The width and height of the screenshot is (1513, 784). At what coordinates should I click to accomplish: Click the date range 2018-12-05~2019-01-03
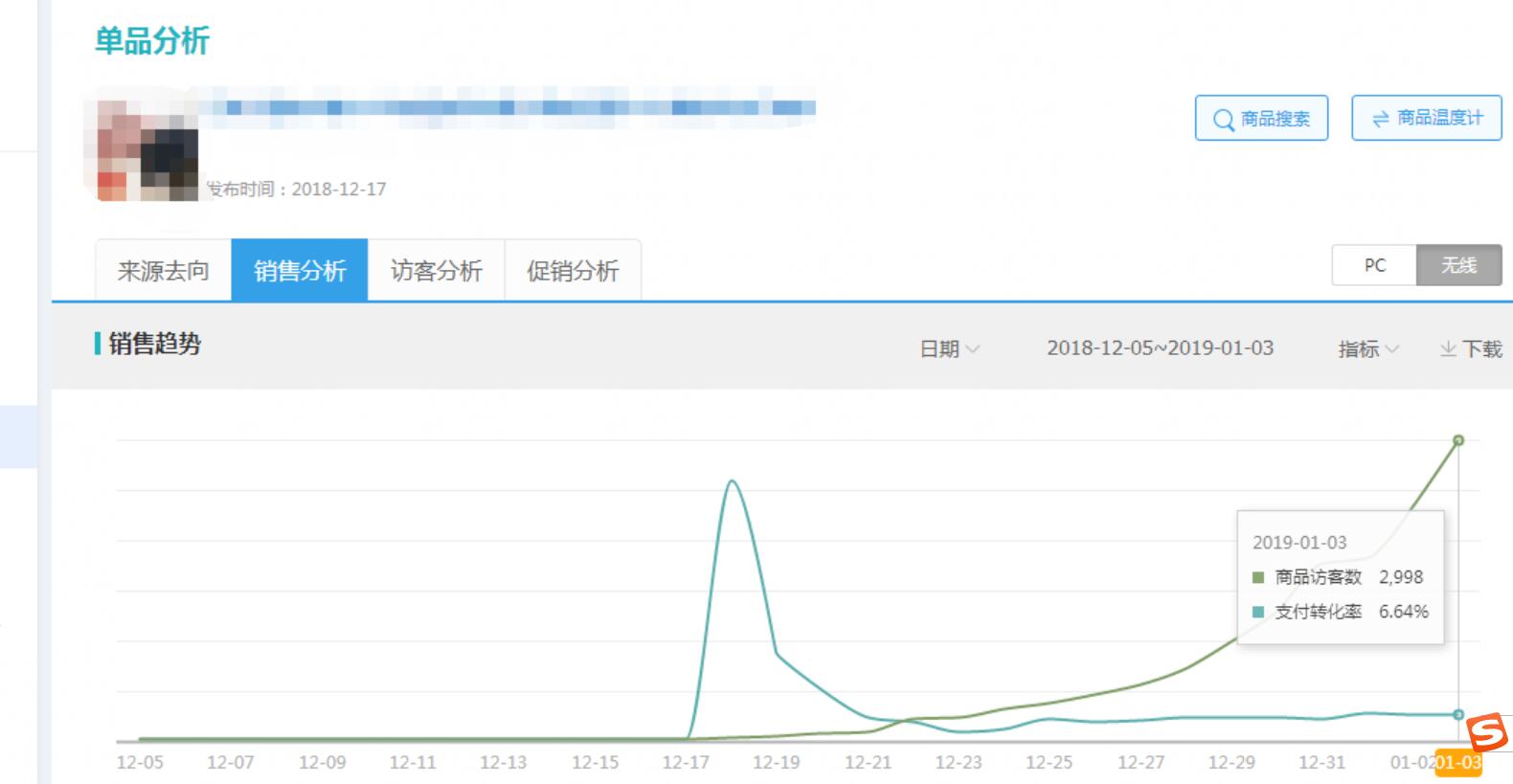(x=1160, y=348)
